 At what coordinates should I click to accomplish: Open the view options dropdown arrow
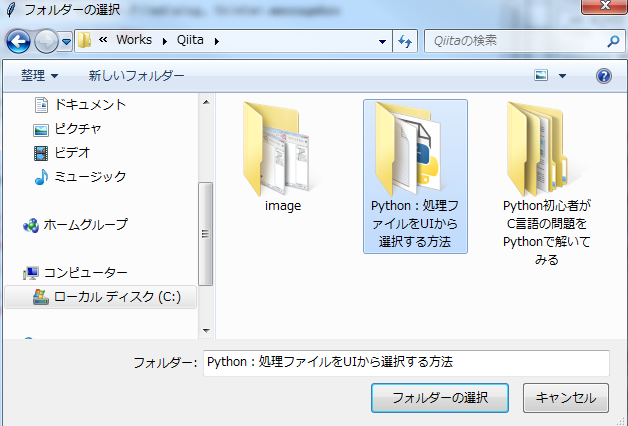(562, 76)
